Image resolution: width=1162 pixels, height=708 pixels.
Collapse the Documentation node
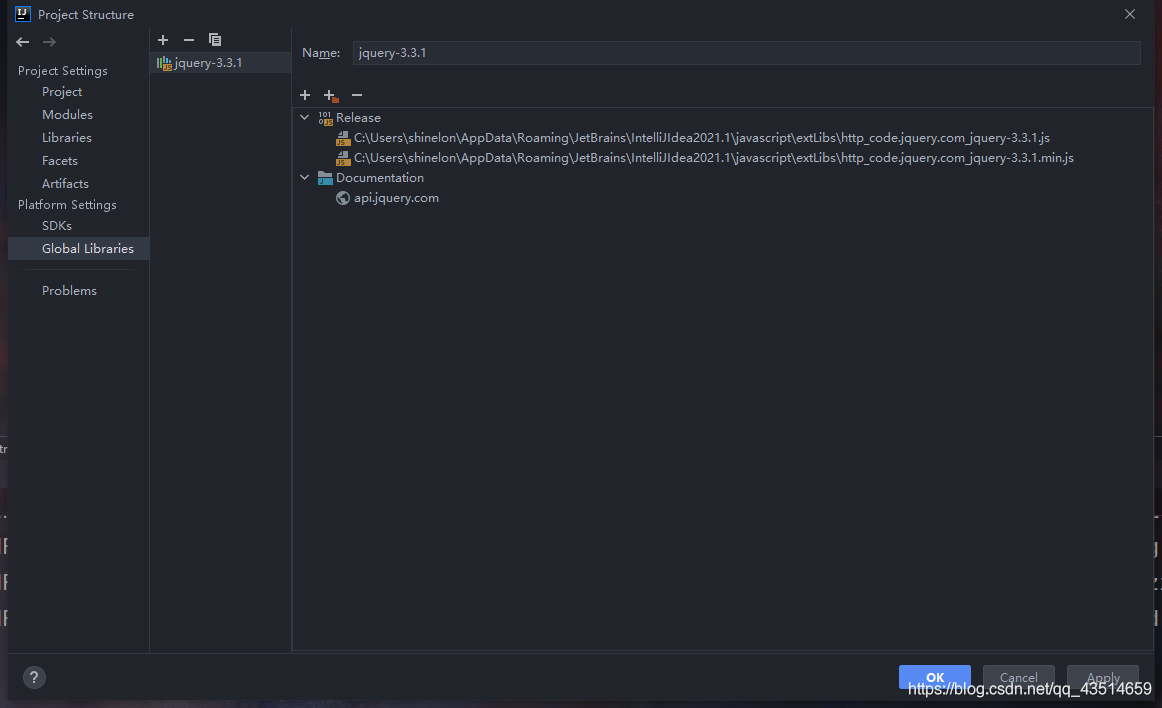coord(305,178)
